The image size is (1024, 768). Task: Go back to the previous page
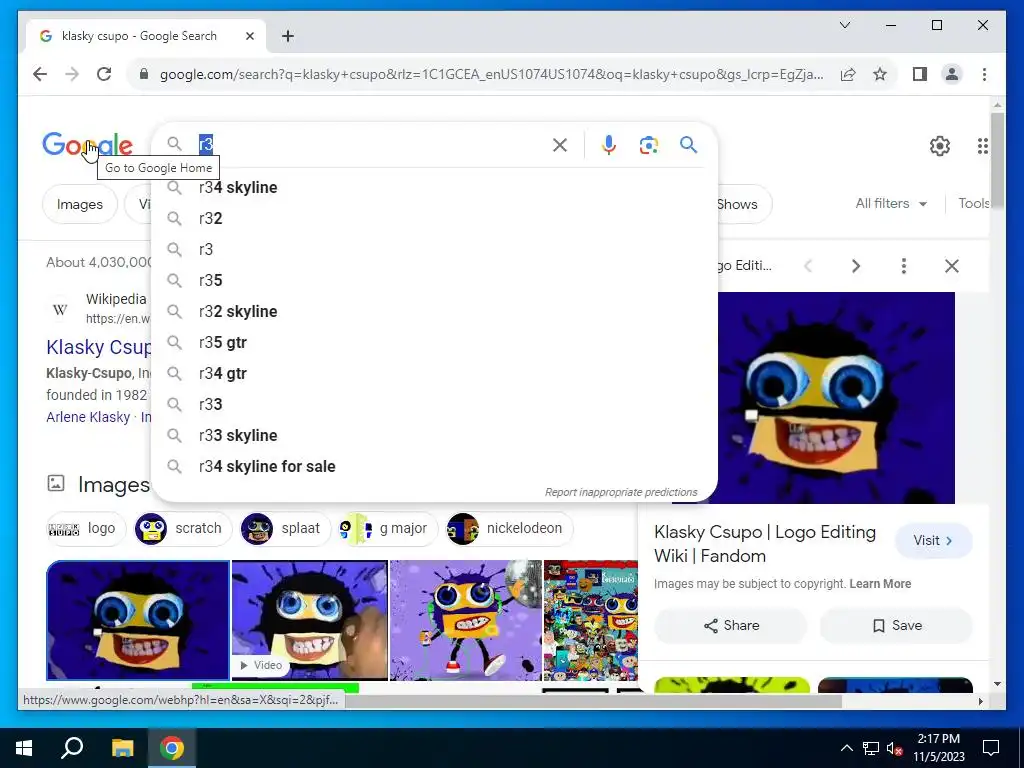(40, 74)
